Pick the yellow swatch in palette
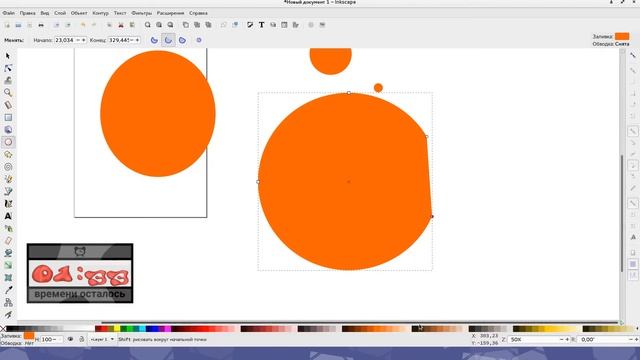640x360 pixels. pos(117,328)
